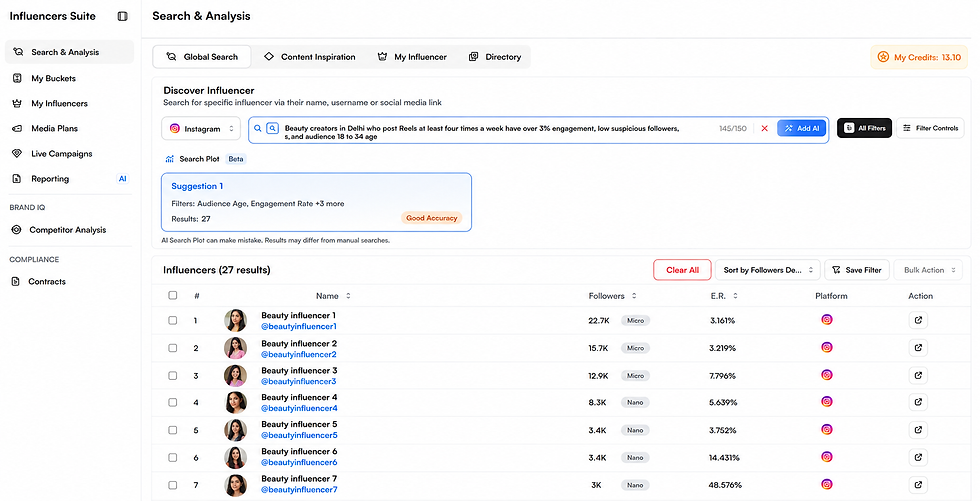980x501 pixels.
Task: Open external link action for Beauty influencer 5
Action: click(x=918, y=430)
